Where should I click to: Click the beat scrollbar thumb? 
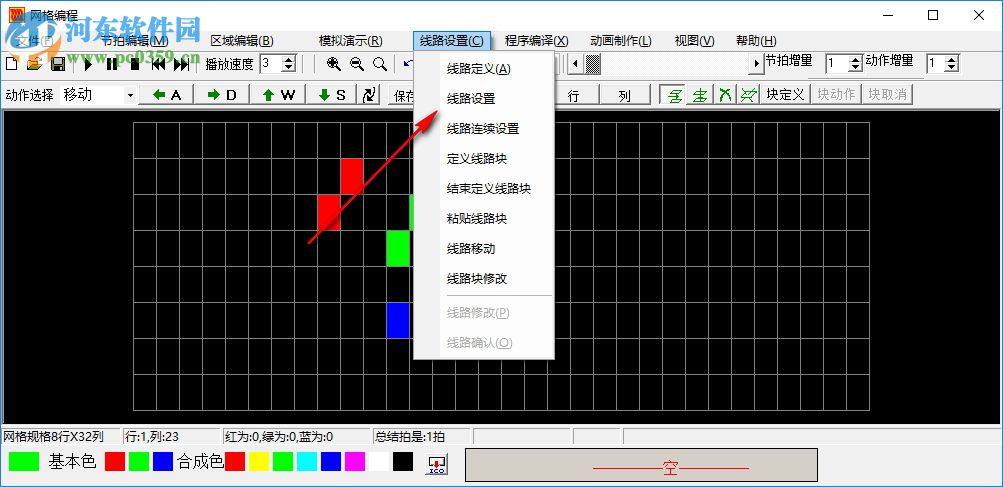tap(593, 63)
